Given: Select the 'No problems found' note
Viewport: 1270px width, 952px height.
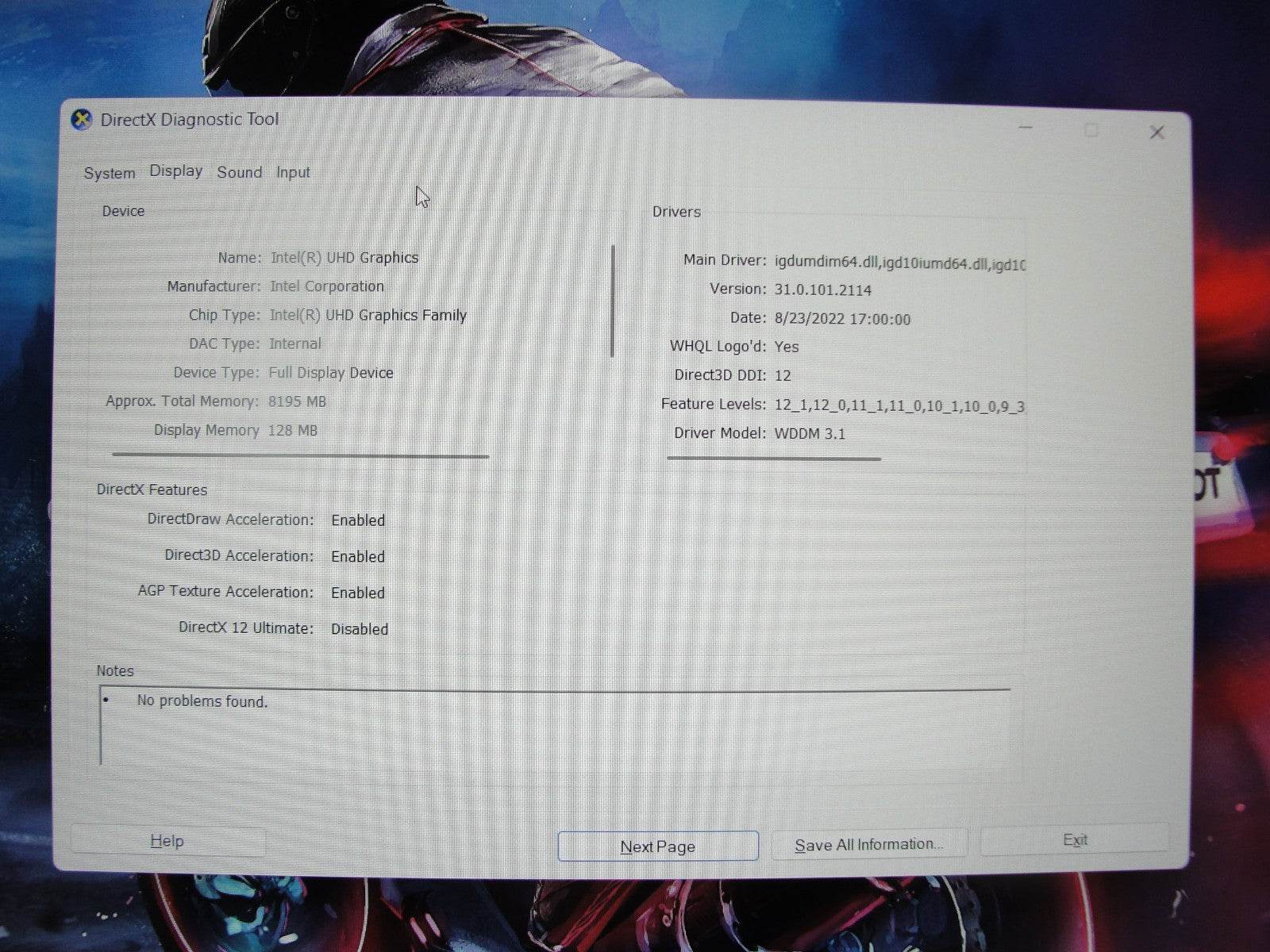Looking at the screenshot, I should (x=202, y=701).
